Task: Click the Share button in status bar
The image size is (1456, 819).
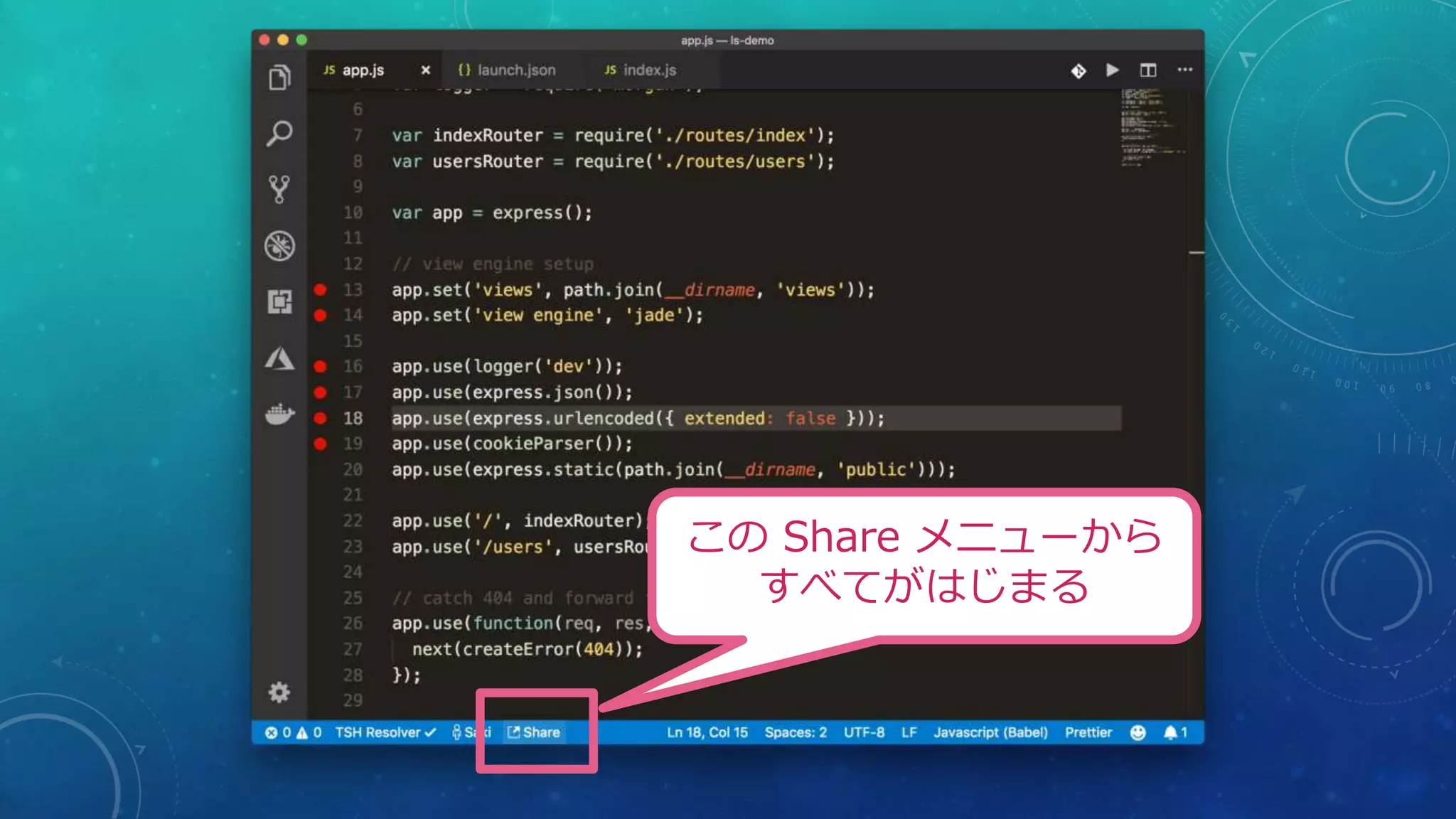Action: coord(534,732)
